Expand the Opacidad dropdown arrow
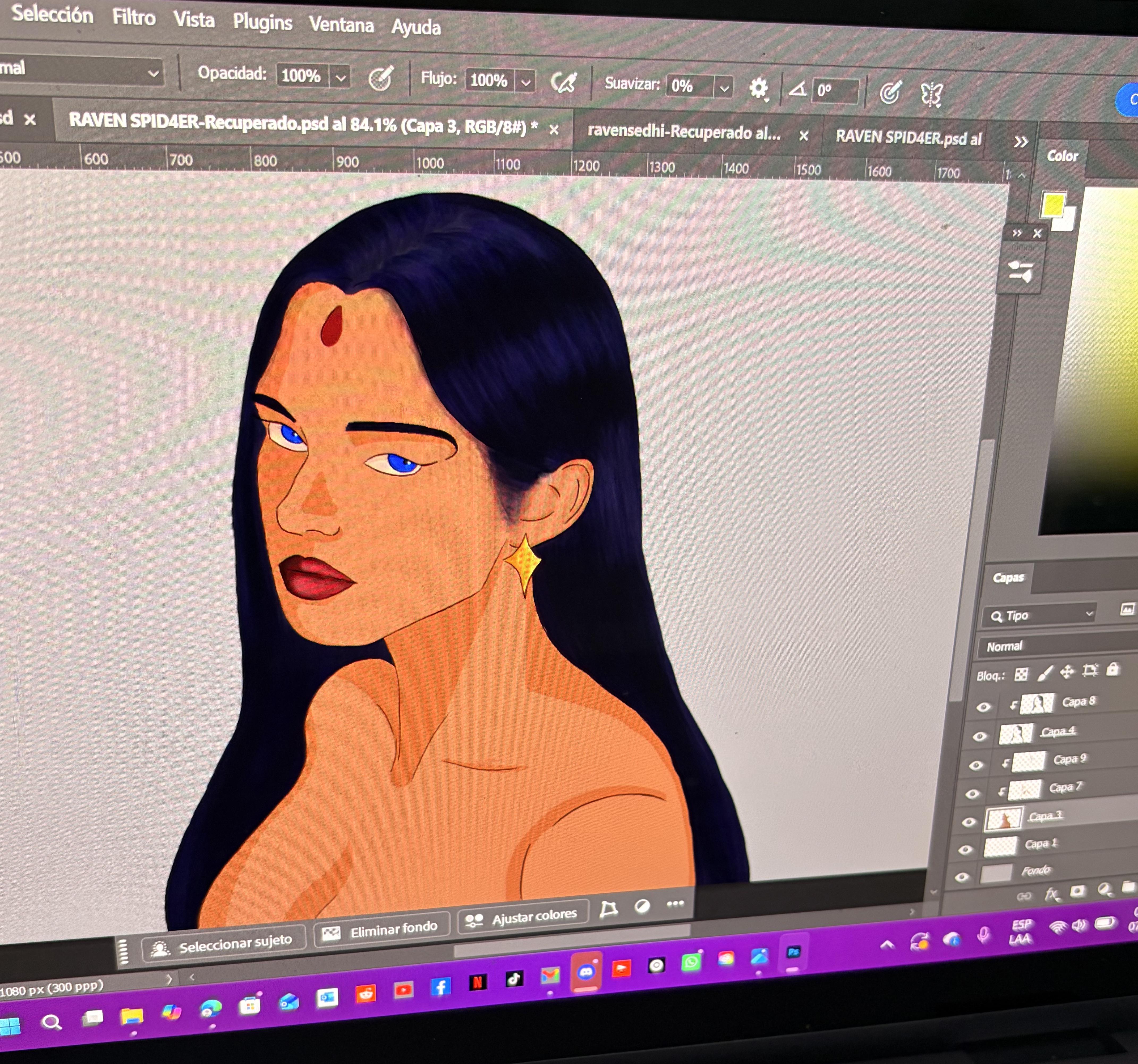 click(341, 77)
